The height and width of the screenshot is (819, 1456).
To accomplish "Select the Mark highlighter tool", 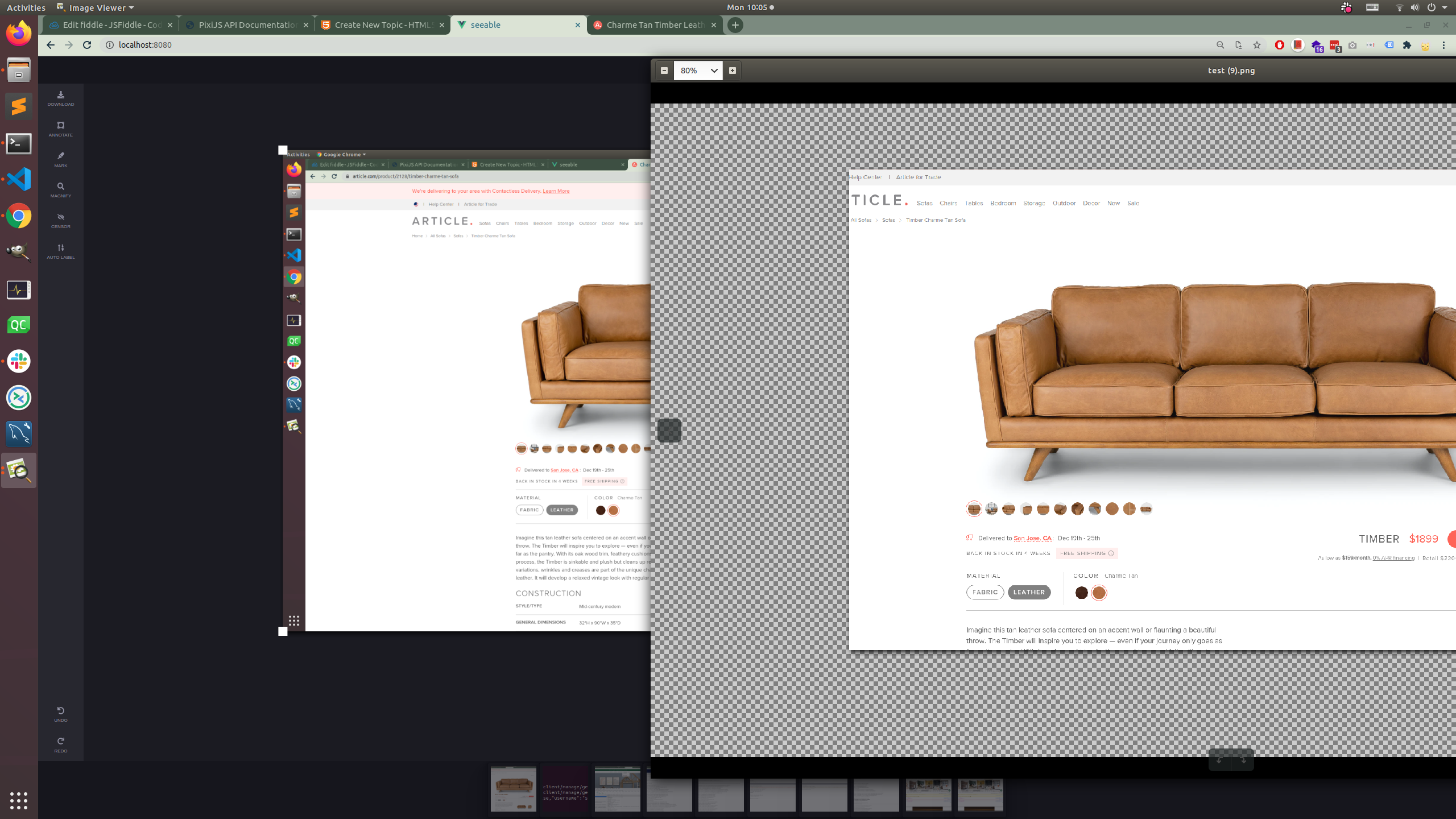I will coord(60,160).
